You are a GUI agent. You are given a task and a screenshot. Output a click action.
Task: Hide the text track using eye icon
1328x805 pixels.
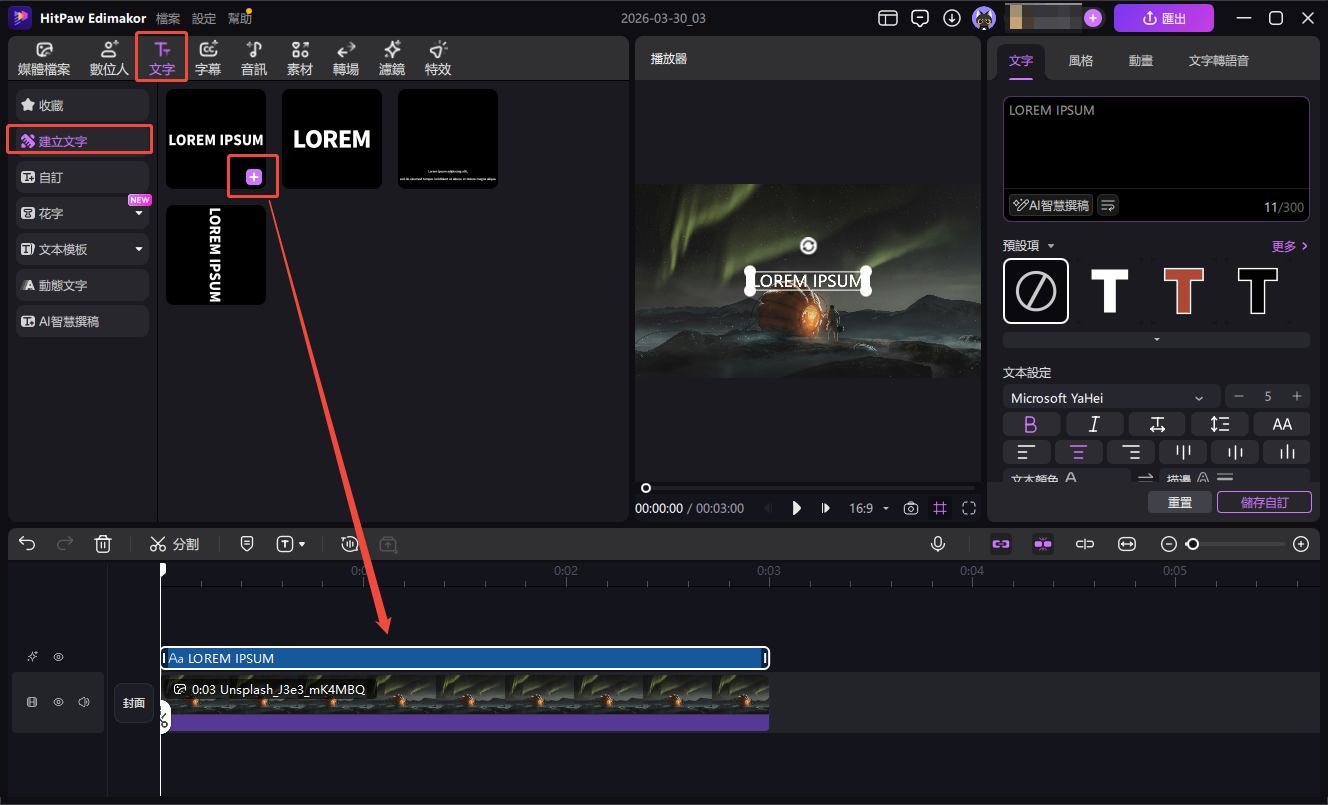click(x=59, y=657)
